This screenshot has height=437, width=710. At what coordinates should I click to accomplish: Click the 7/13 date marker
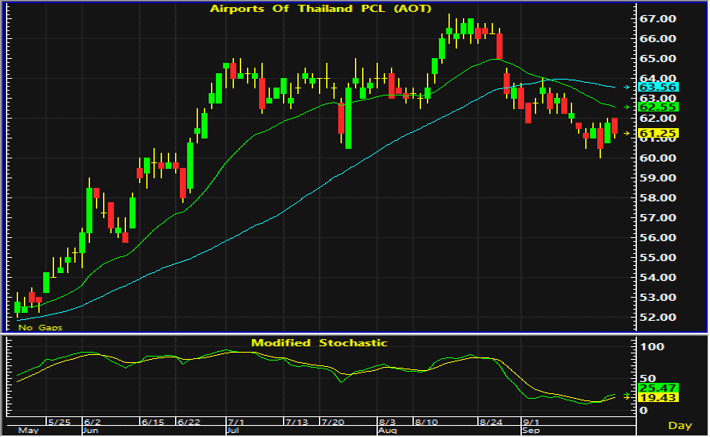[x=297, y=422]
